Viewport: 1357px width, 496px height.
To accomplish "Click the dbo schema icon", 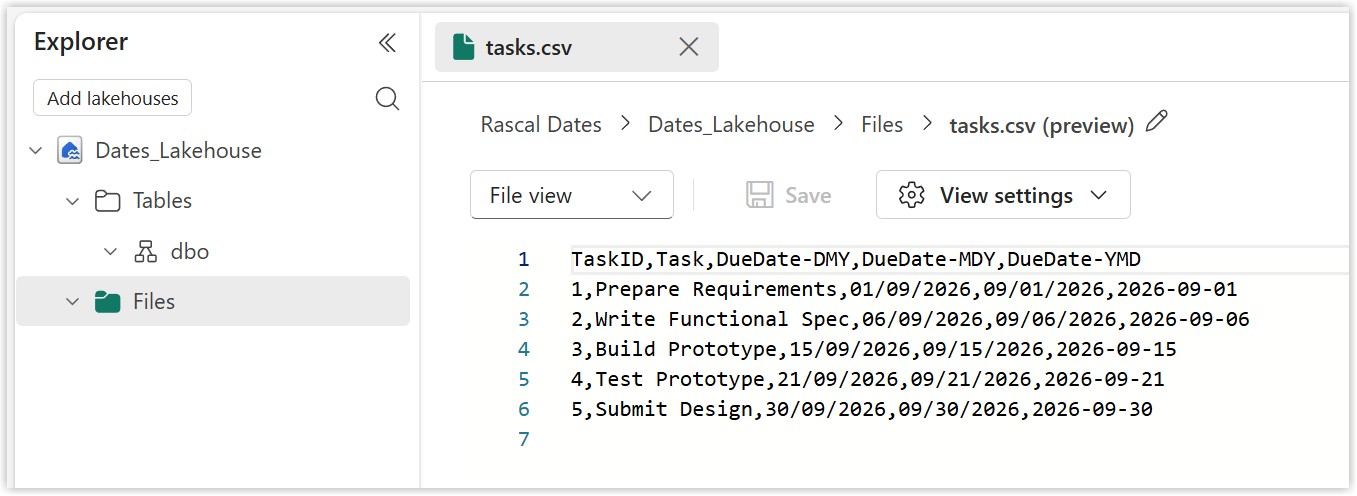I will pos(146,251).
